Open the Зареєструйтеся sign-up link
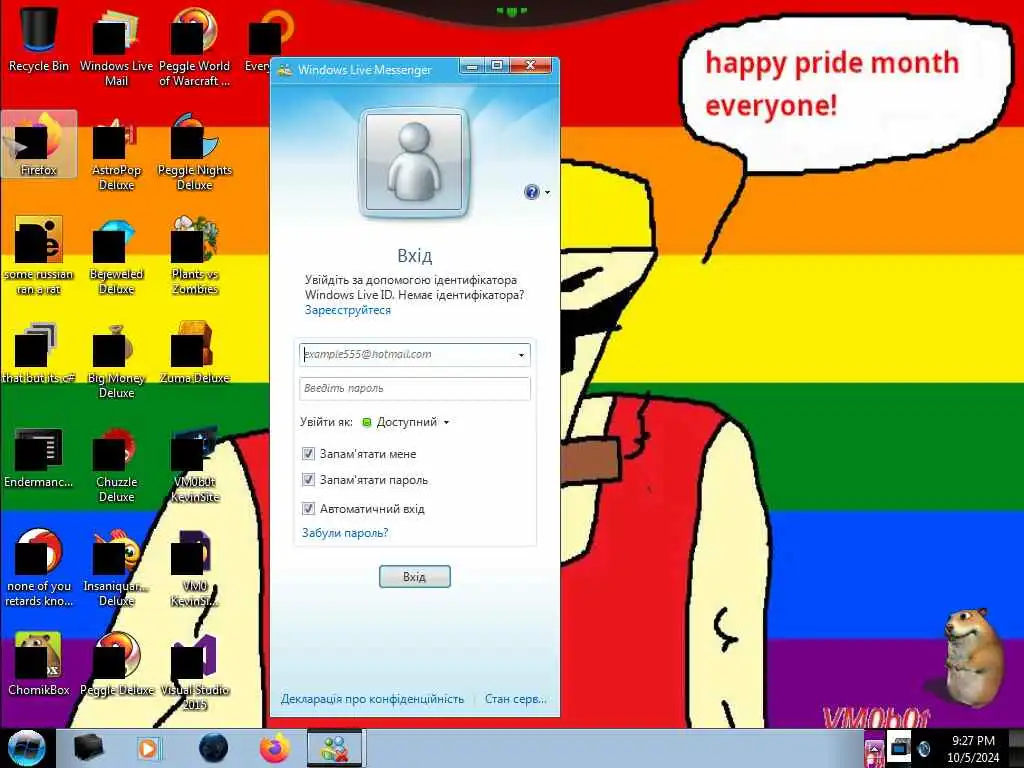 tap(347, 310)
